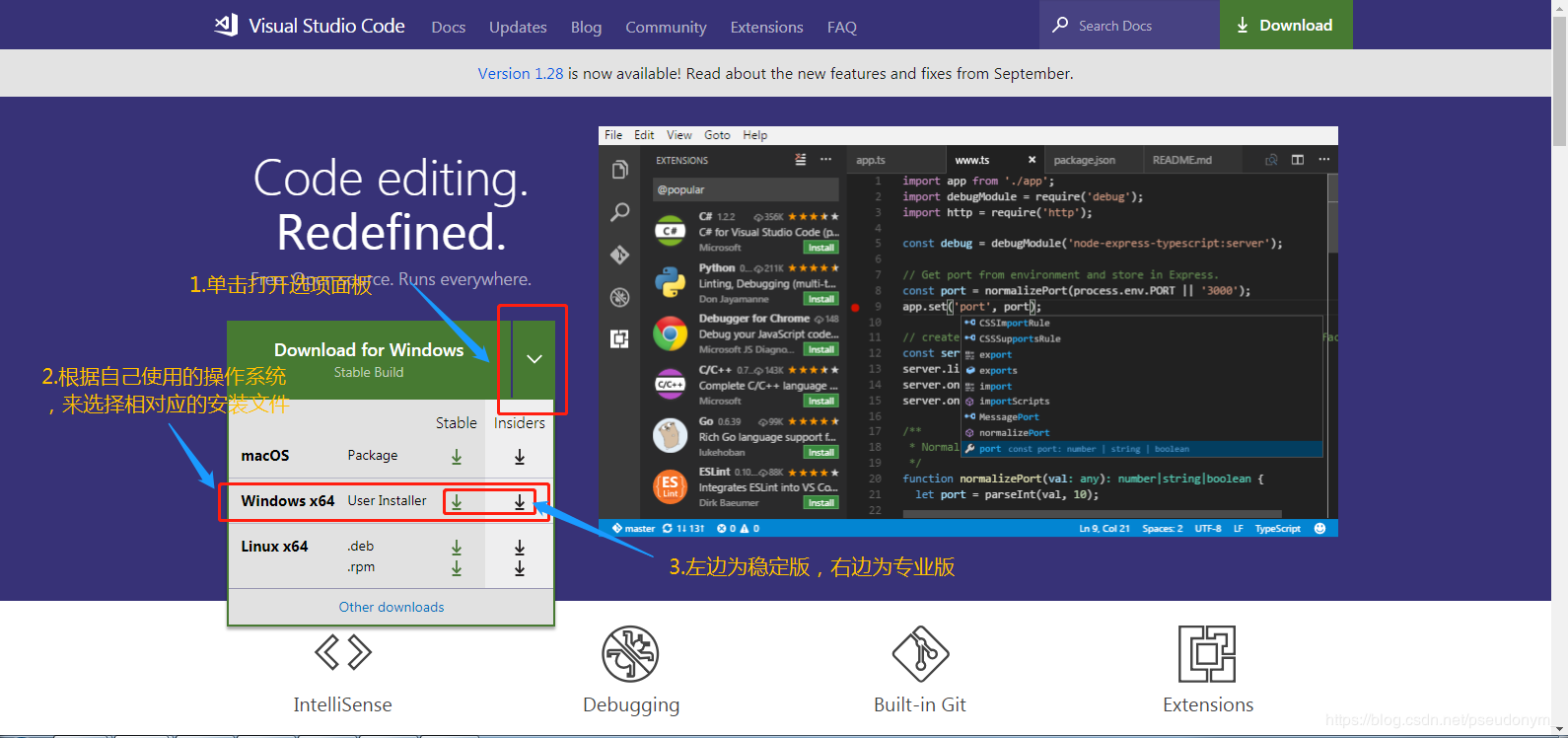Download Linux x64 .deb Insiders build
Screen dimensions: 1568x738
520,548
